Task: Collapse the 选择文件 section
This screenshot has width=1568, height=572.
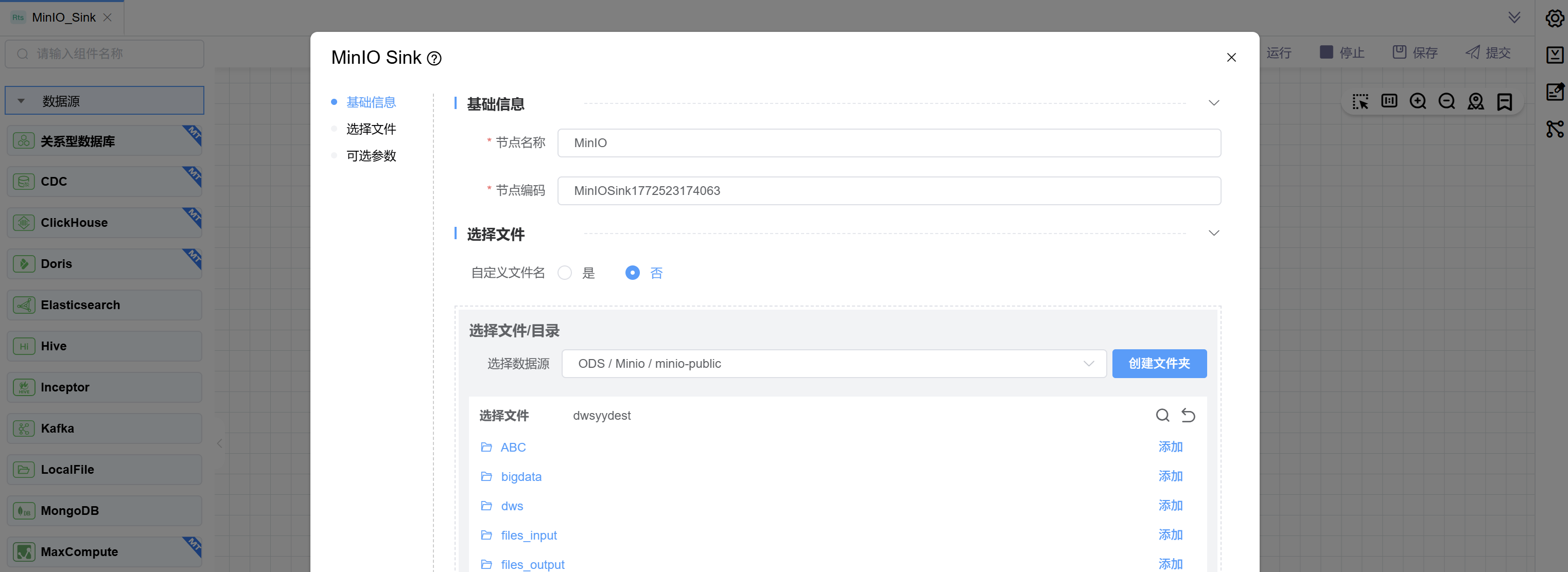Action: (1213, 233)
